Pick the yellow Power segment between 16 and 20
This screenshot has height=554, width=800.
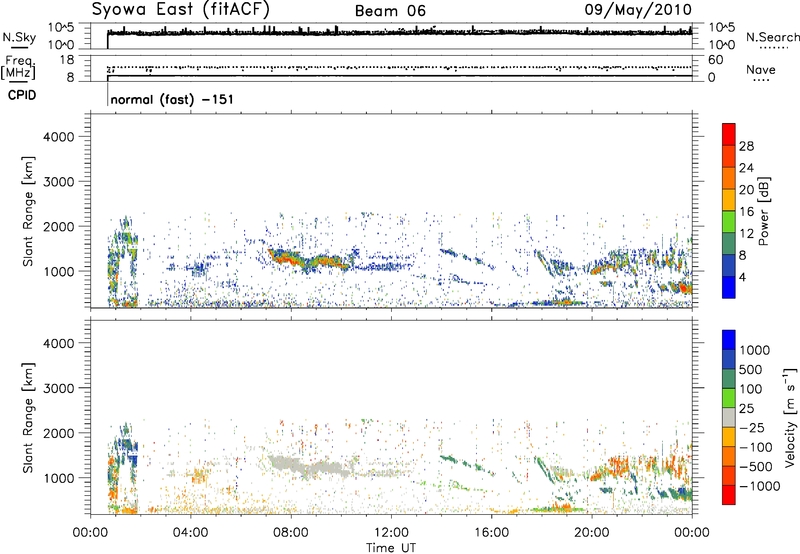coord(729,200)
